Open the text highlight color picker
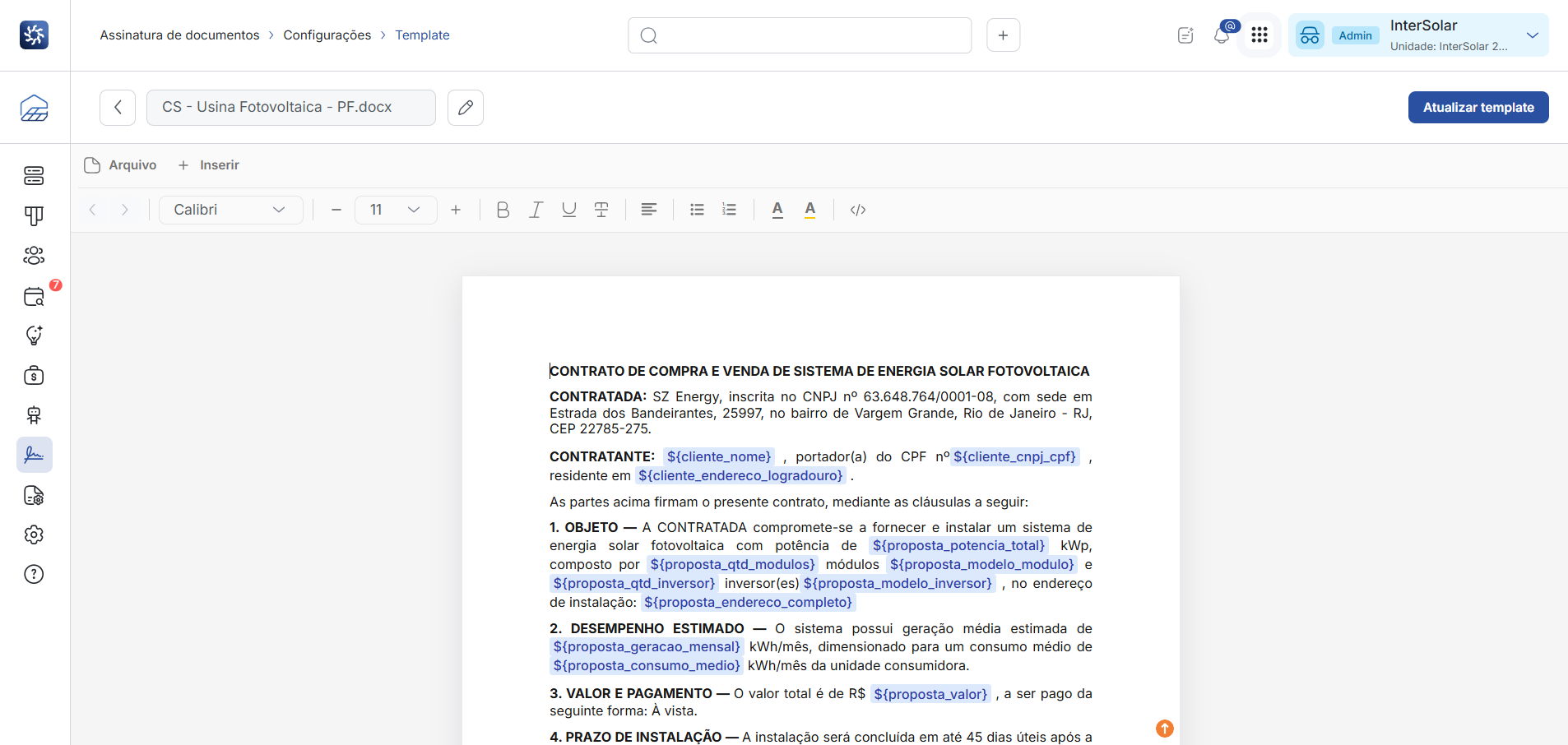 point(810,210)
